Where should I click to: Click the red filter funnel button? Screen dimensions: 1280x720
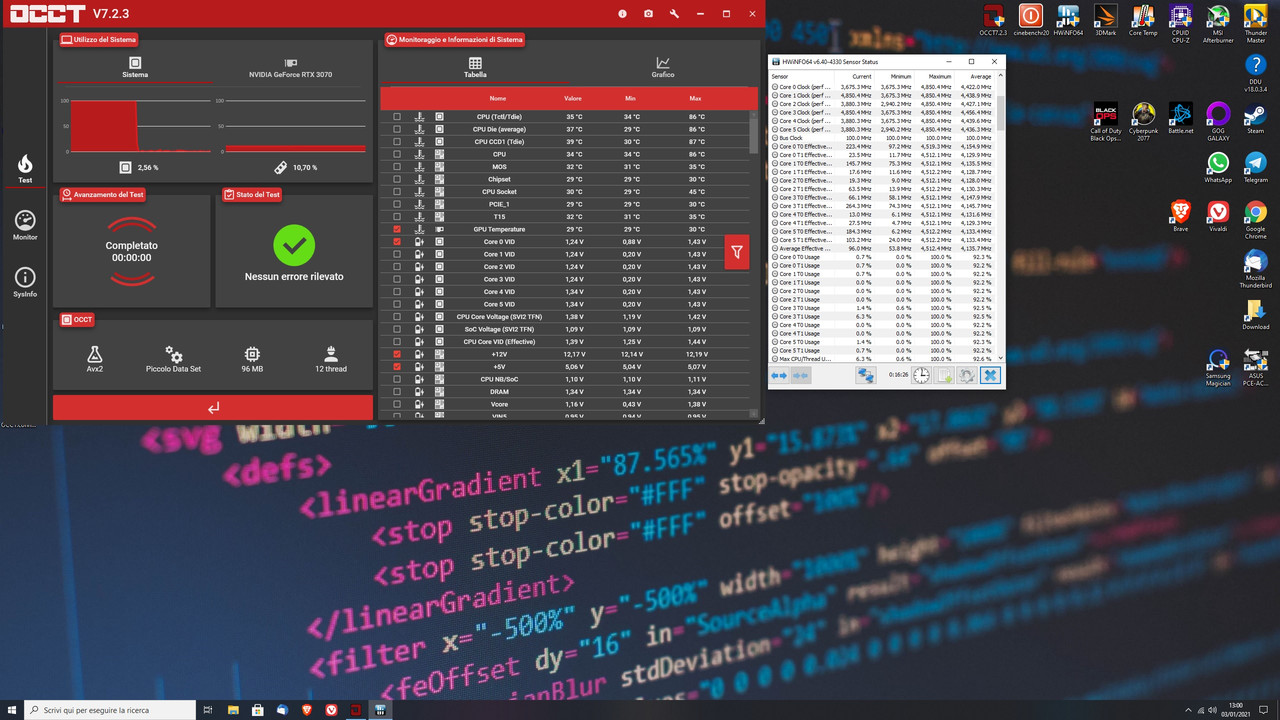tap(737, 253)
